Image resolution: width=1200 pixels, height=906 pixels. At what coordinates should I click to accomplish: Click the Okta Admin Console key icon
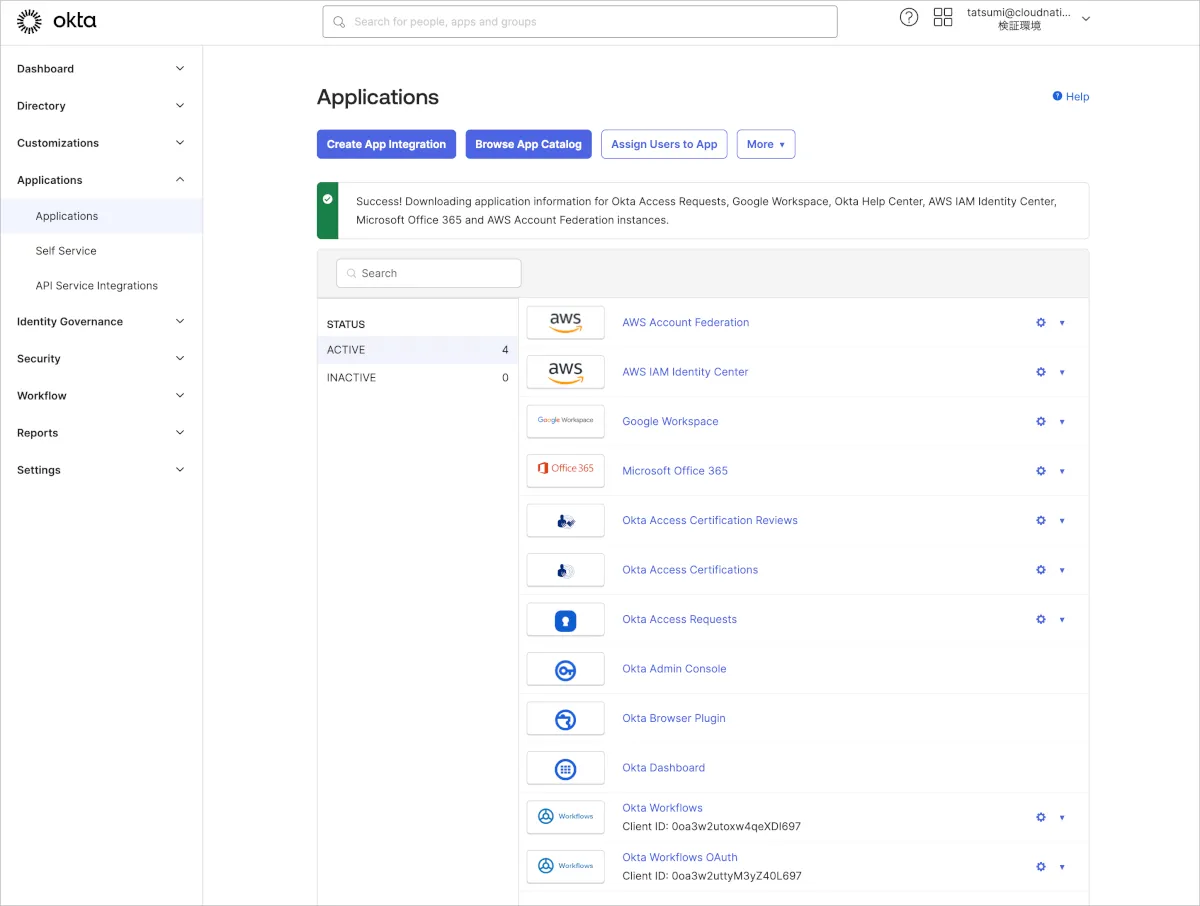point(565,669)
